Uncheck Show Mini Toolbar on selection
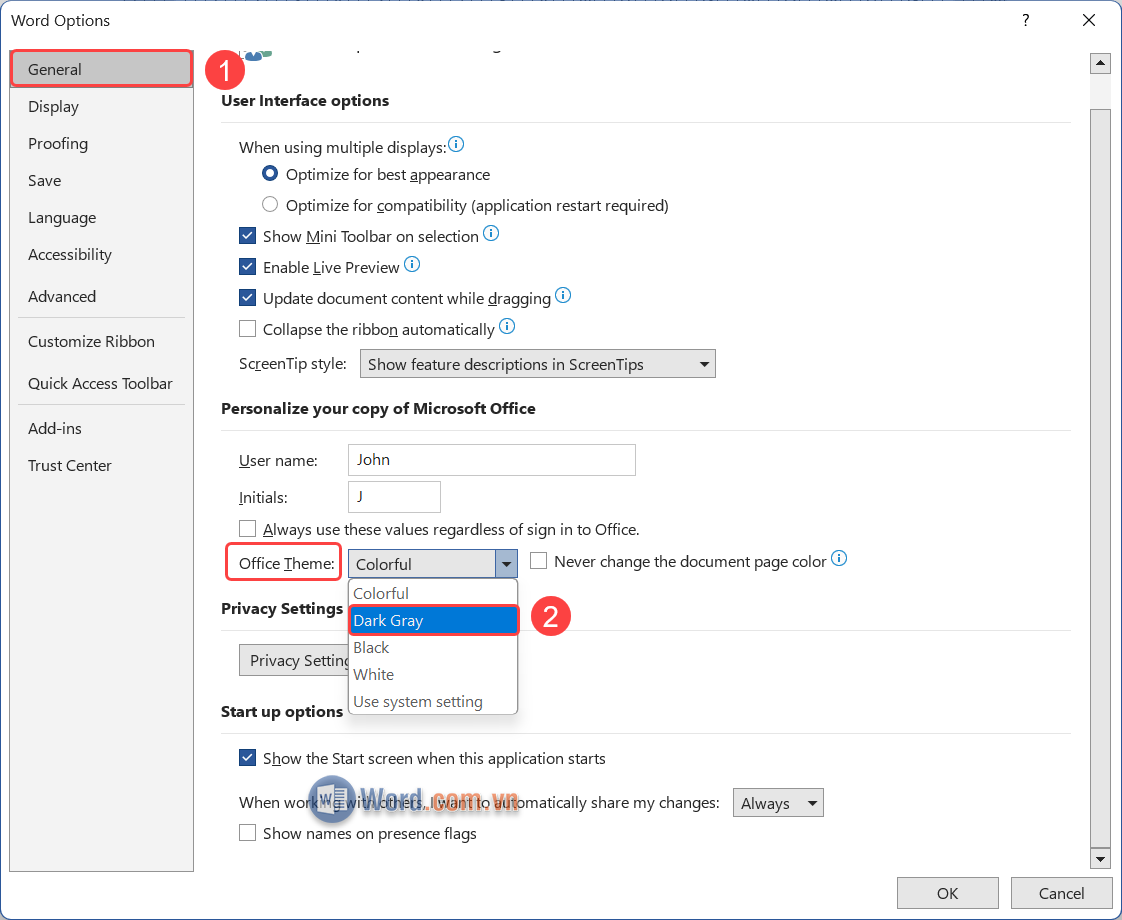This screenshot has width=1122, height=920. [x=248, y=235]
